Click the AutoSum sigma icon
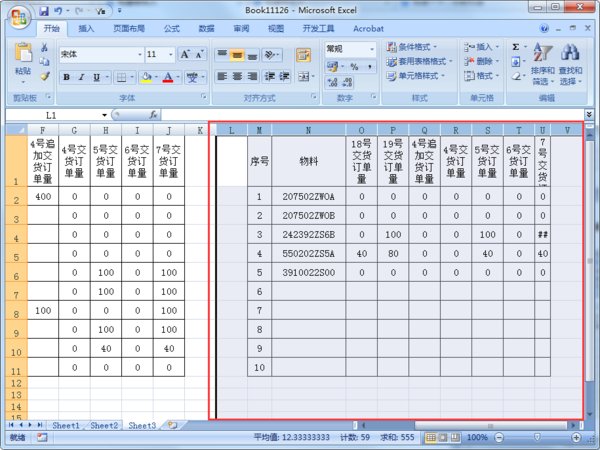This screenshot has width=600, height=450. [516, 47]
